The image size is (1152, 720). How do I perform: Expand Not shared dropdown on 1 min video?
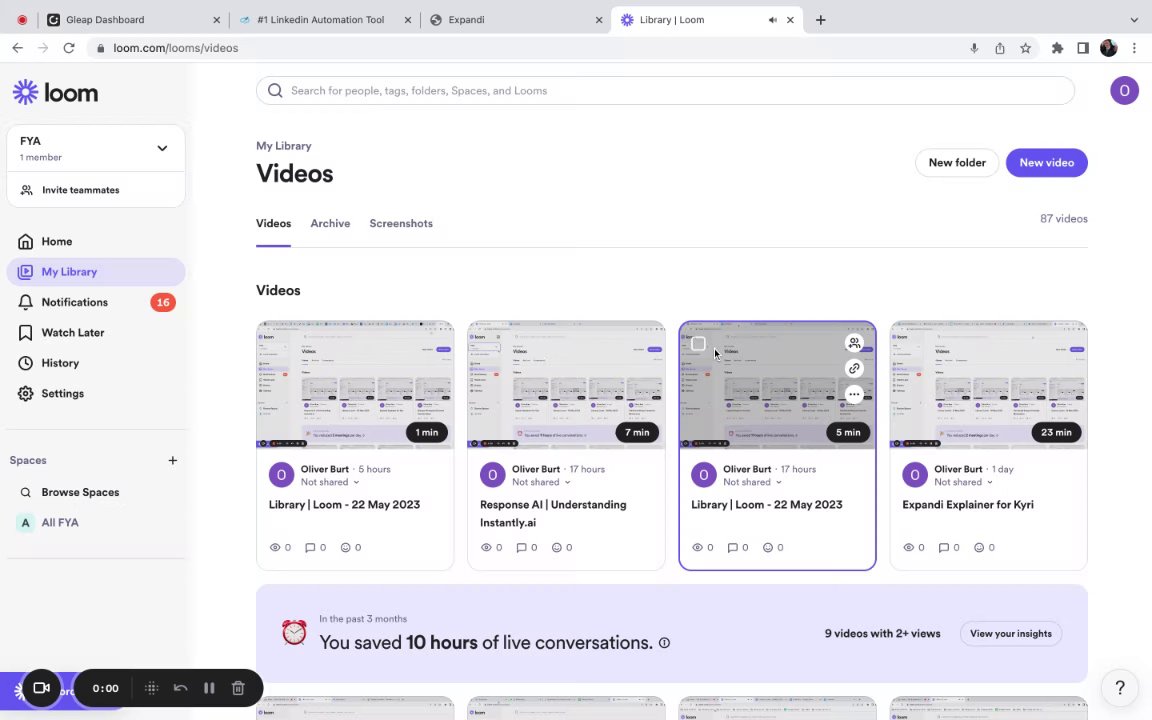(330, 482)
